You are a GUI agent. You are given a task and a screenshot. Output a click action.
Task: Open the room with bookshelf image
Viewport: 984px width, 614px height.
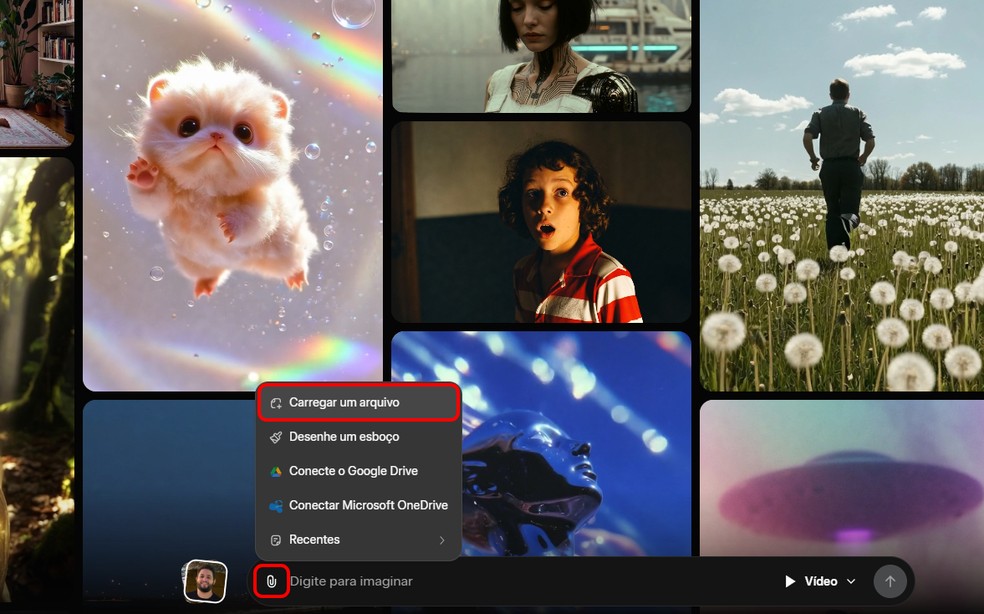(x=37, y=73)
